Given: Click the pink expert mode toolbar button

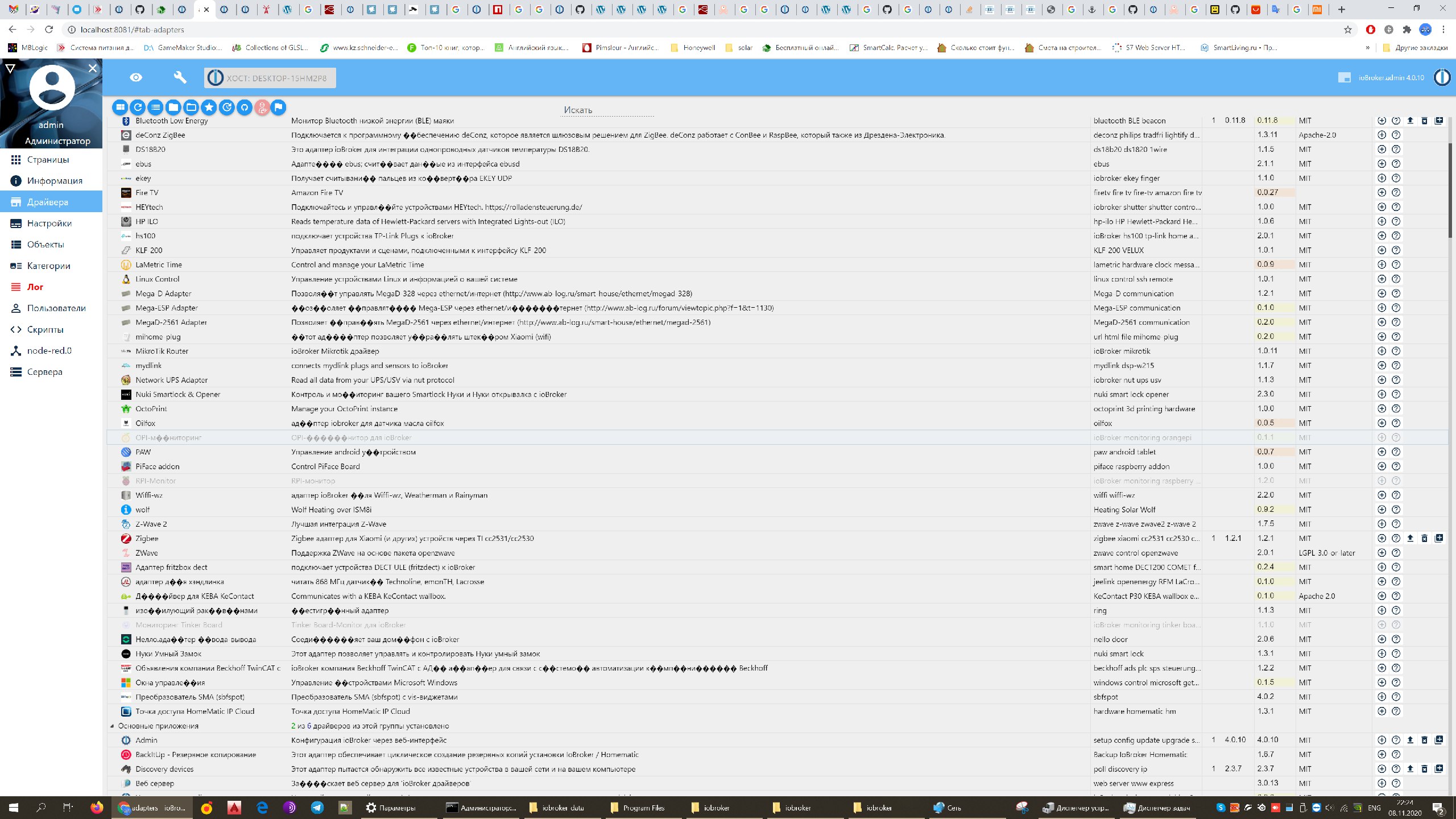Looking at the screenshot, I should [x=262, y=107].
